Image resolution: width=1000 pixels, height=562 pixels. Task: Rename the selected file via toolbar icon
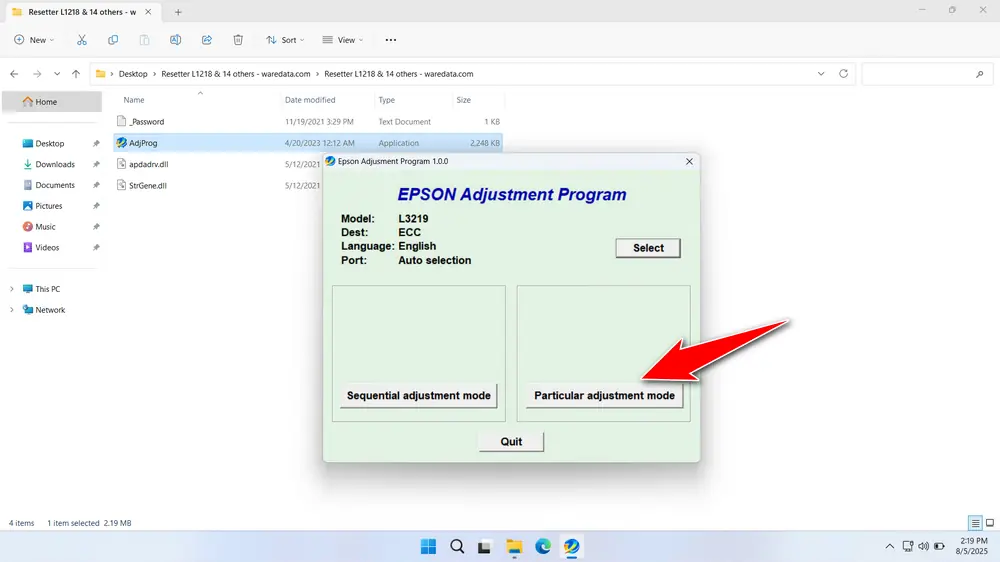[175, 40]
